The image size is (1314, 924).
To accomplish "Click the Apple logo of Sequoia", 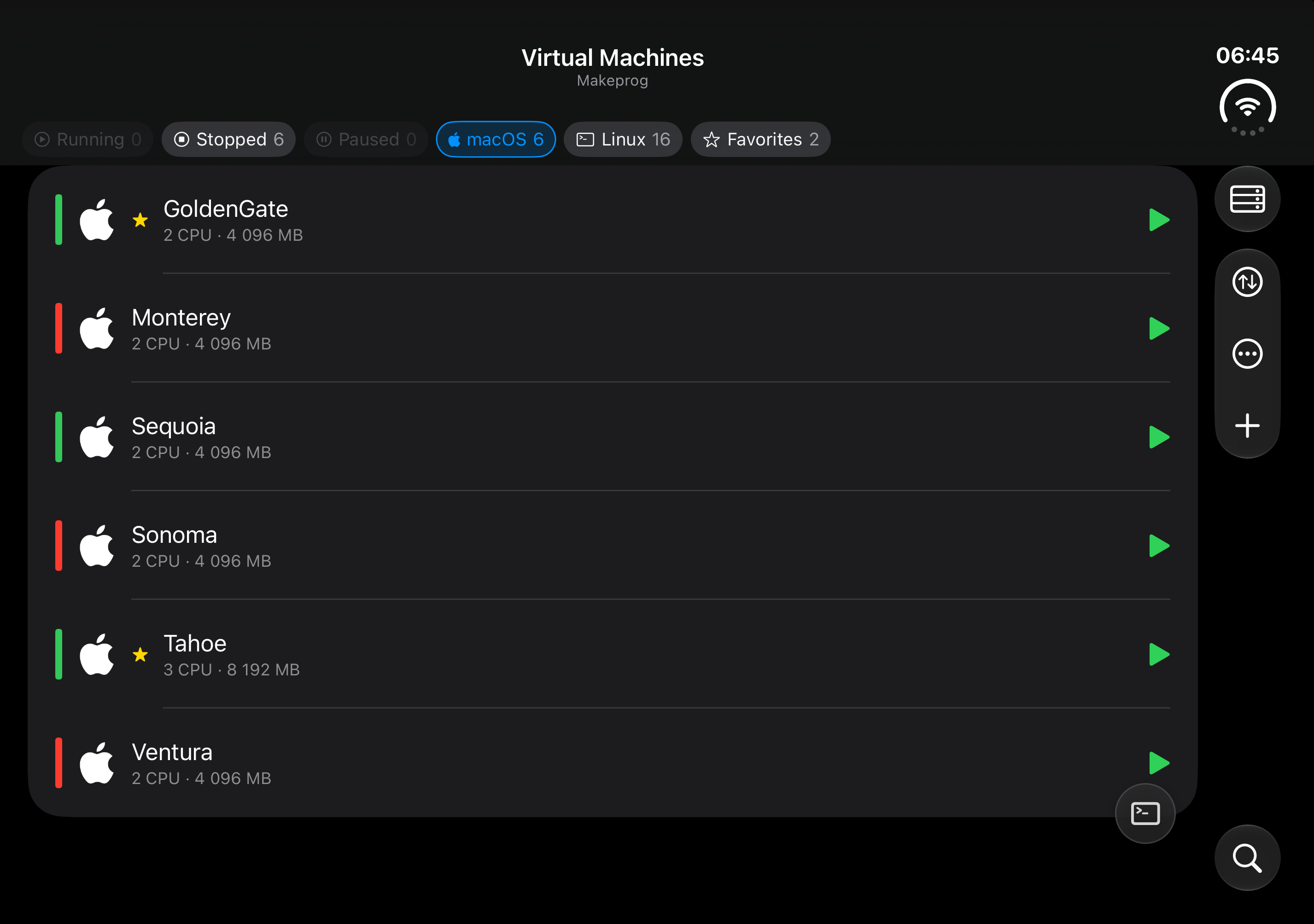I will [x=97, y=437].
